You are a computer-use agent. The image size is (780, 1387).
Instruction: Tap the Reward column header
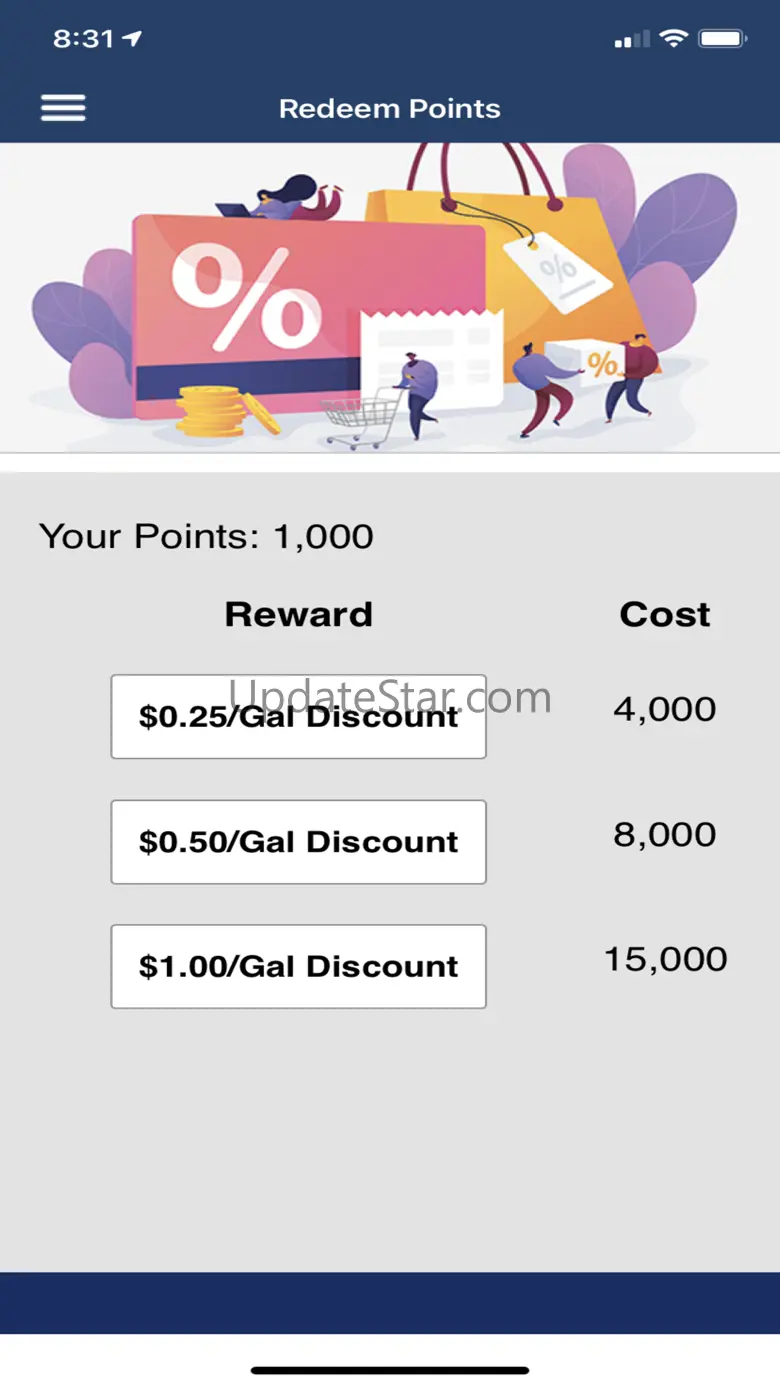[x=298, y=614]
